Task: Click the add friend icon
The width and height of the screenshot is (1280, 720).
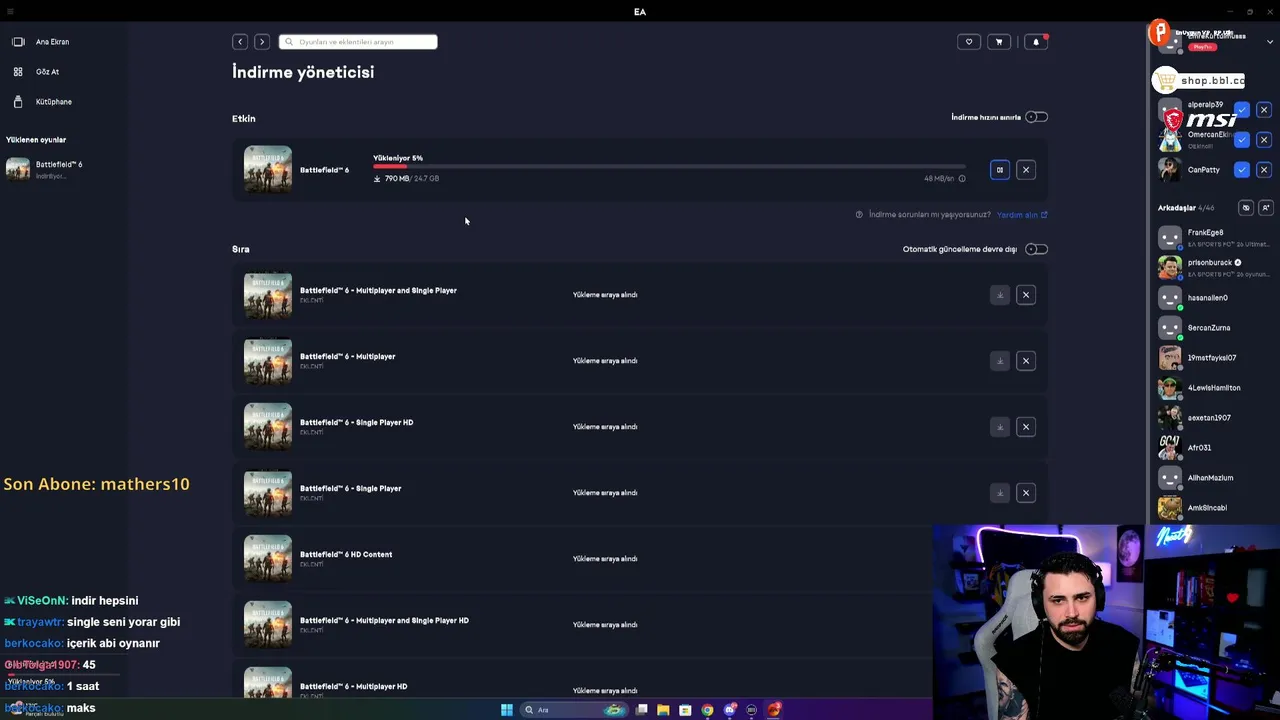Action: coord(1266,208)
